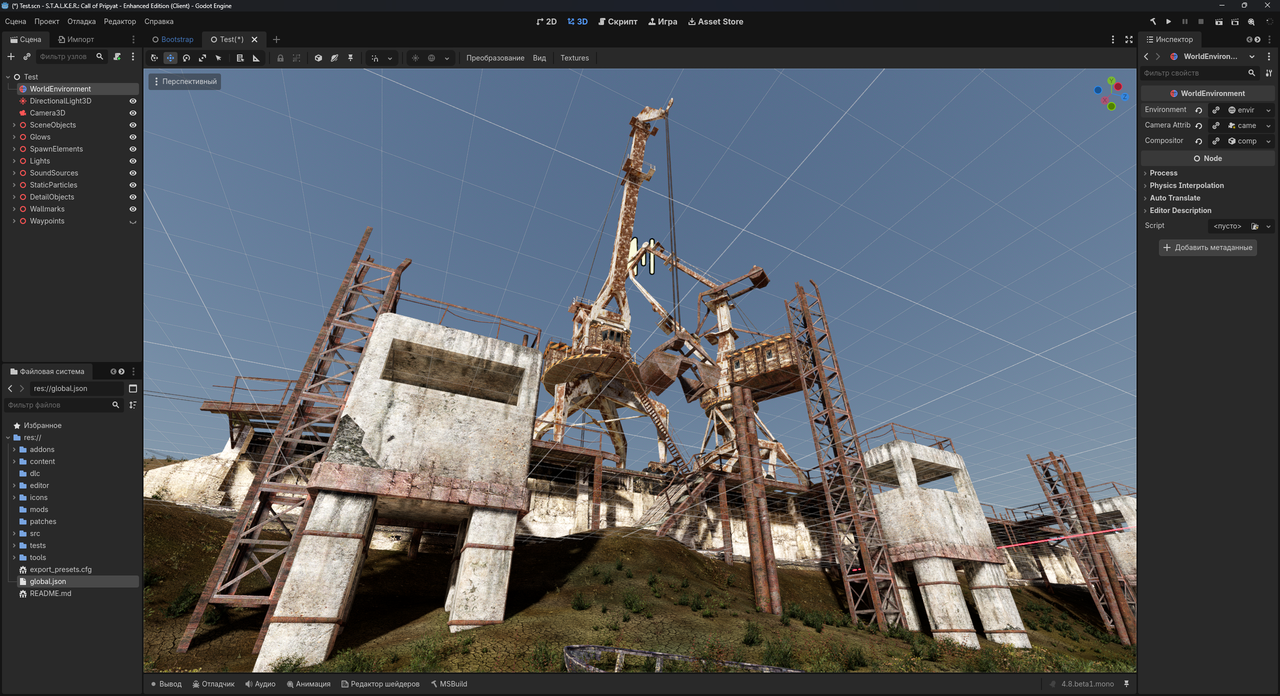This screenshot has width=1280, height=696.
Task: Click the viewport orientation gizmo
Action: tap(1110, 93)
